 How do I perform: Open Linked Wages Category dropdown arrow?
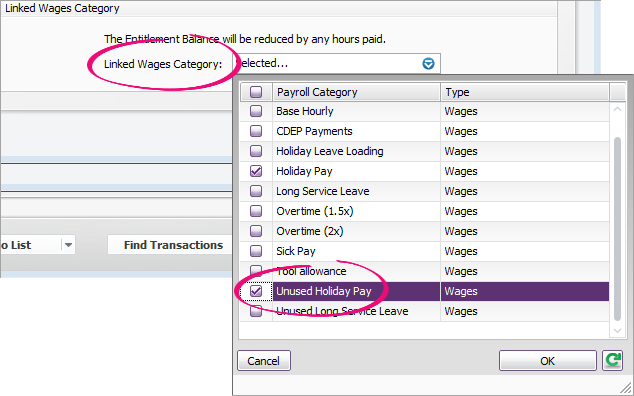point(428,64)
